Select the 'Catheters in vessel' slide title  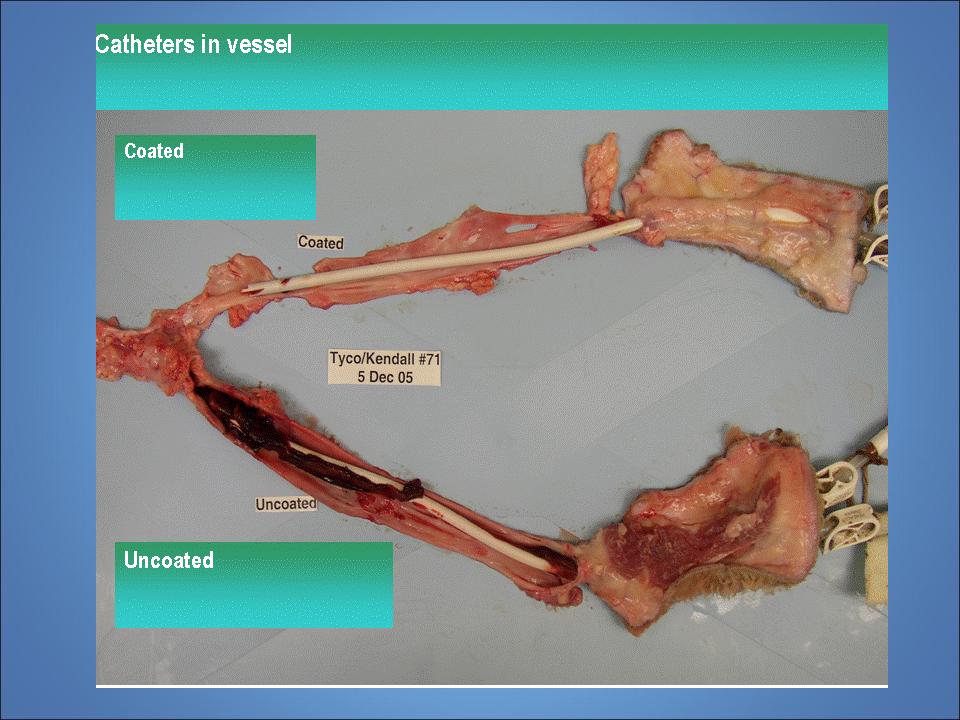pyautogui.click(x=193, y=44)
